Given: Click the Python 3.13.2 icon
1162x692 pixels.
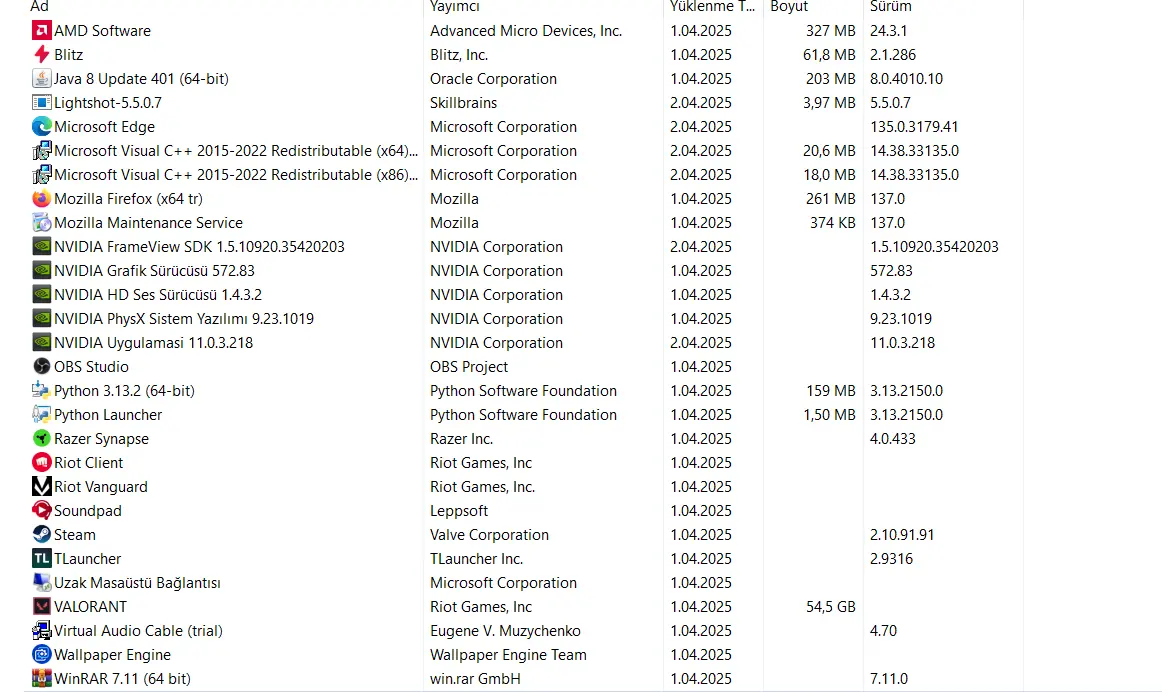Looking at the screenshot, I should tap(42, 390).
